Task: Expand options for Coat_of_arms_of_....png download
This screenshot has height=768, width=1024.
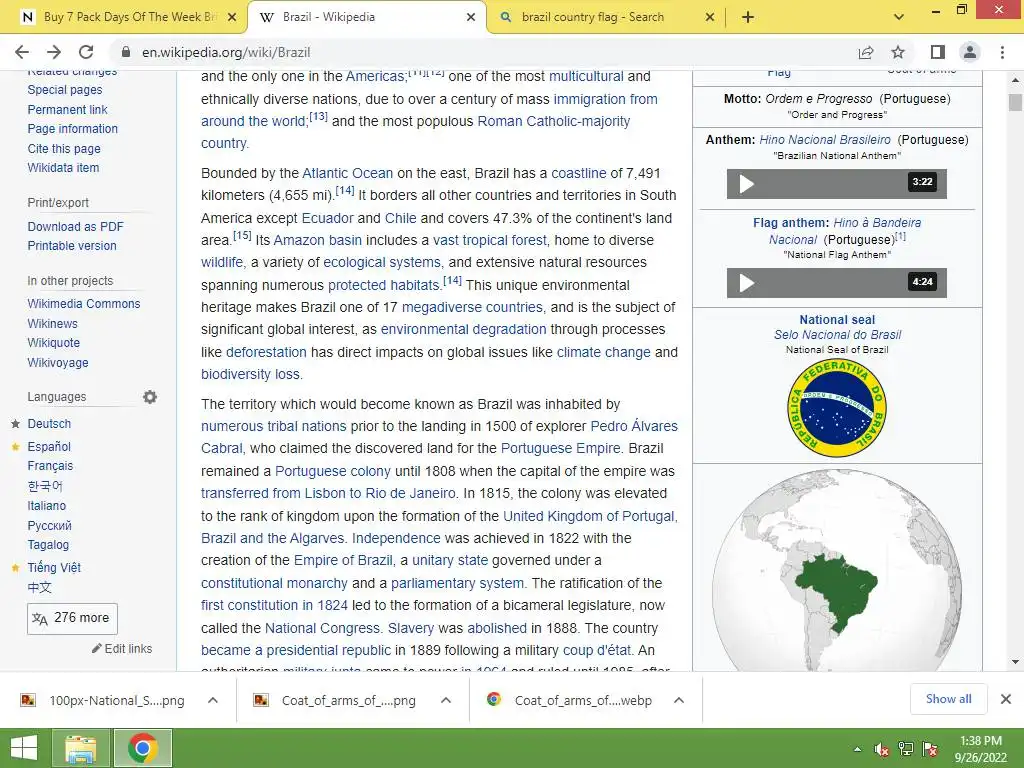Action: pyautogui.click(x=446, y=700)
